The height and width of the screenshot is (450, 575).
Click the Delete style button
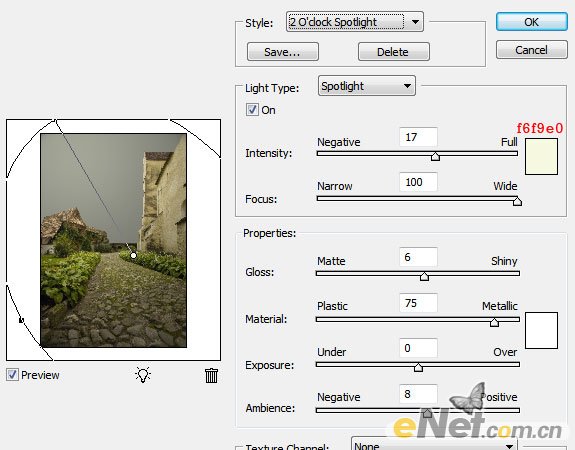[393, 52]
